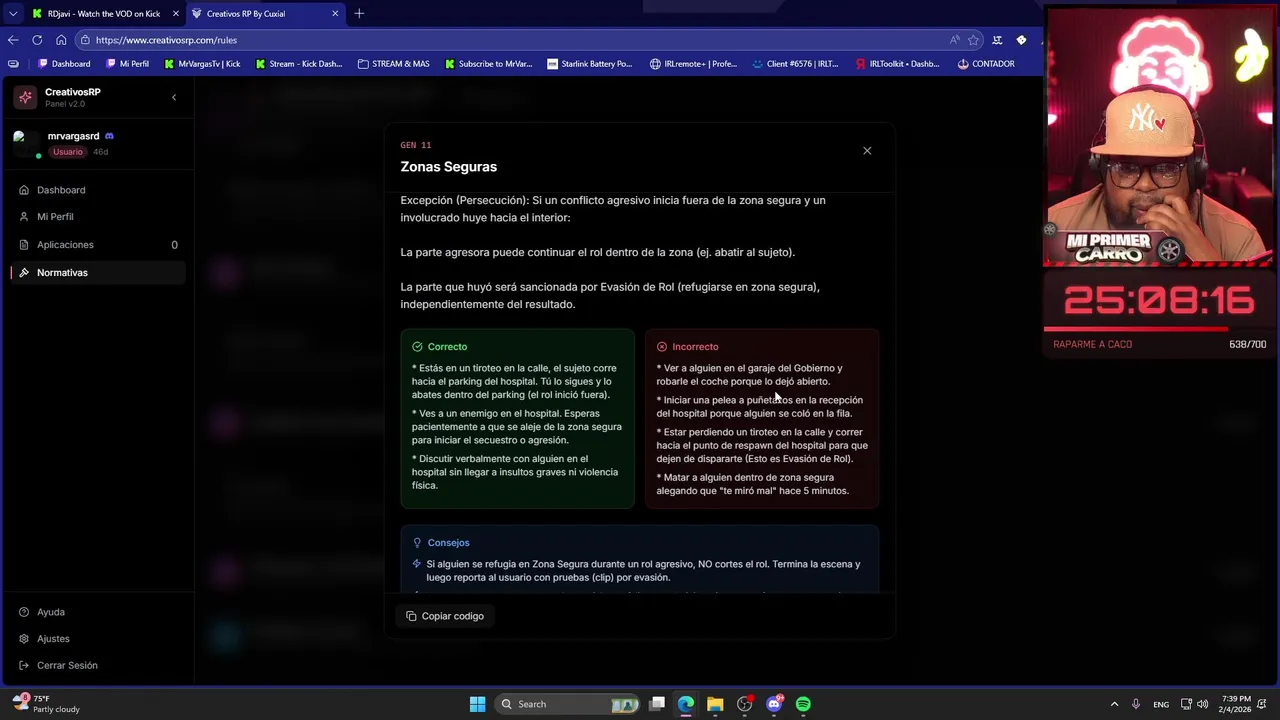This screenshot has width=1280, height=720.
Task: Close the RDjavi Kick tab
Action: 176,14
